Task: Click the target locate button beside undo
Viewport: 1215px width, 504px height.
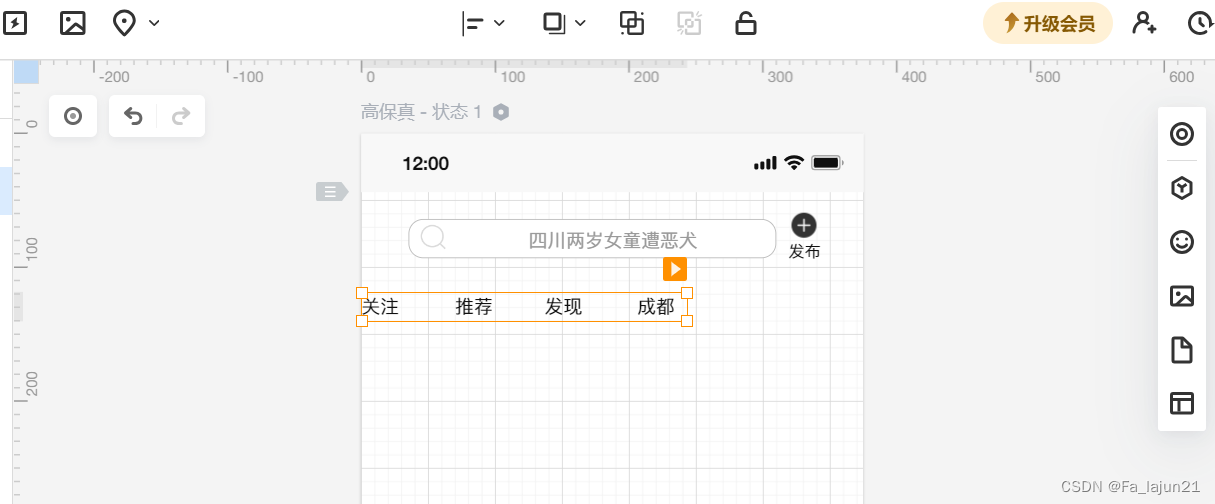Action: pos(73,116)
